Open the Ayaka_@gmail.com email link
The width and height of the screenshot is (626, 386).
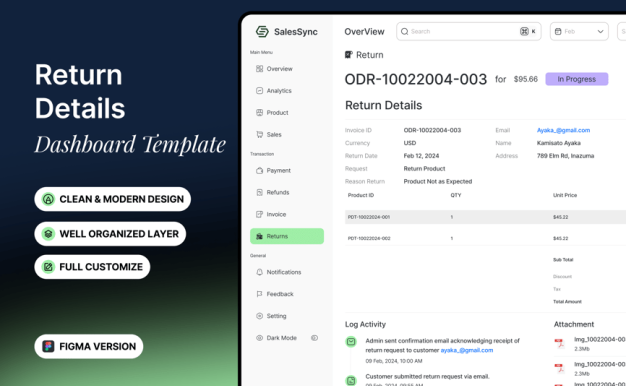563,130
